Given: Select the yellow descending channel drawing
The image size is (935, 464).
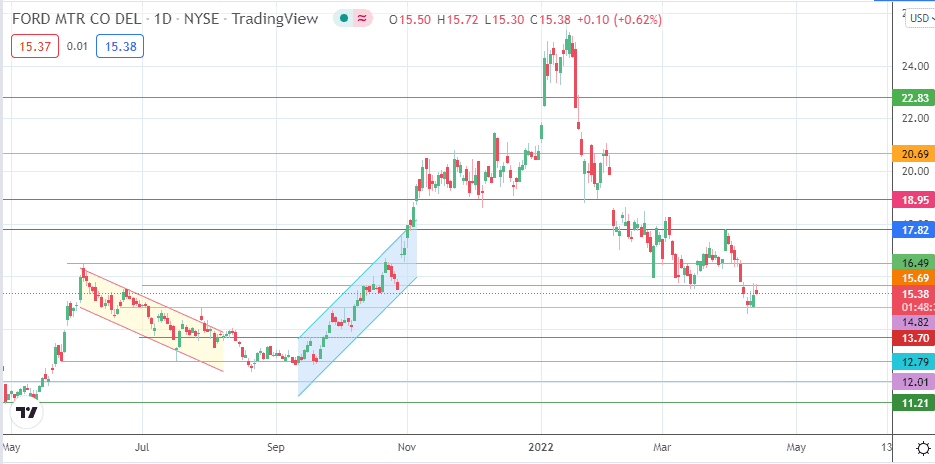Looking at the screenshot, I should point(152,321).
